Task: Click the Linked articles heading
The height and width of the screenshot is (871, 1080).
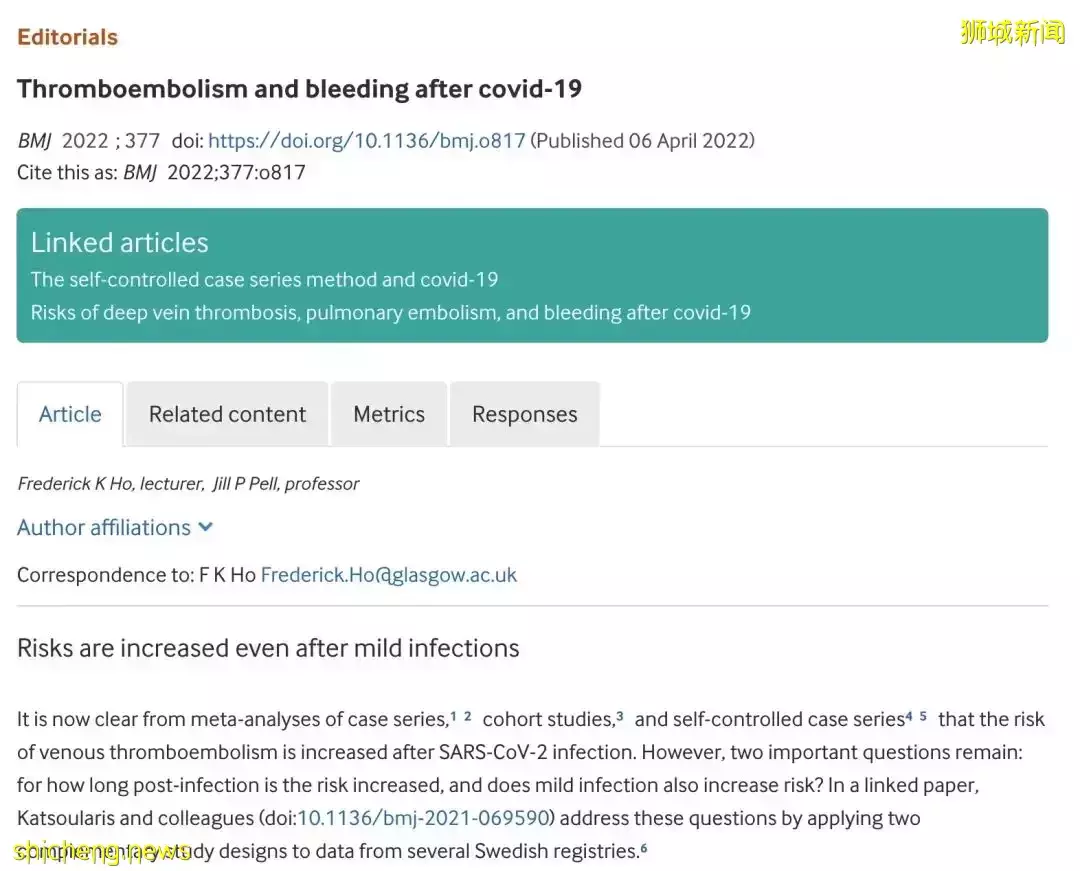Action: coord(120,243)
